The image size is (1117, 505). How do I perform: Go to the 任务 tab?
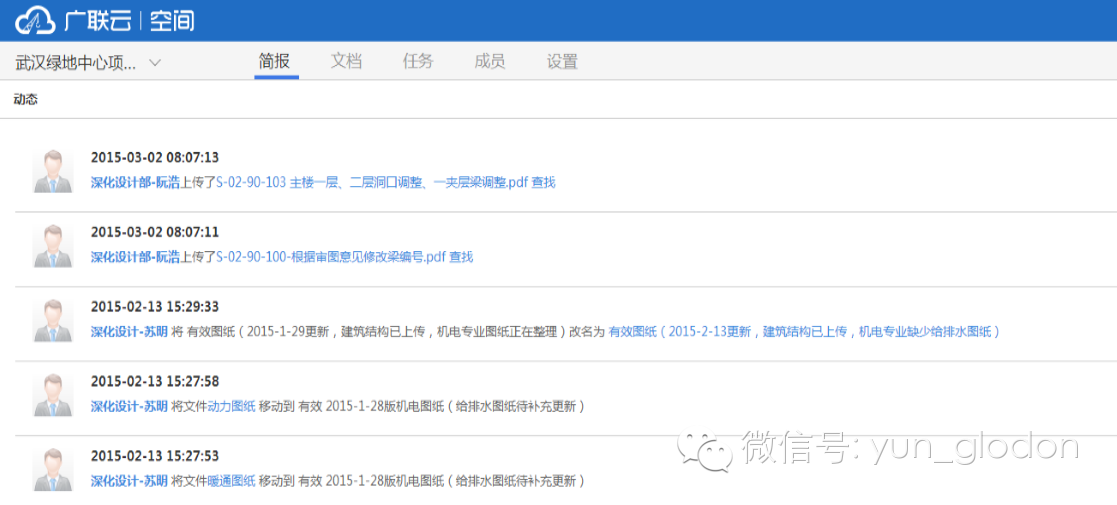coord(418,61)
